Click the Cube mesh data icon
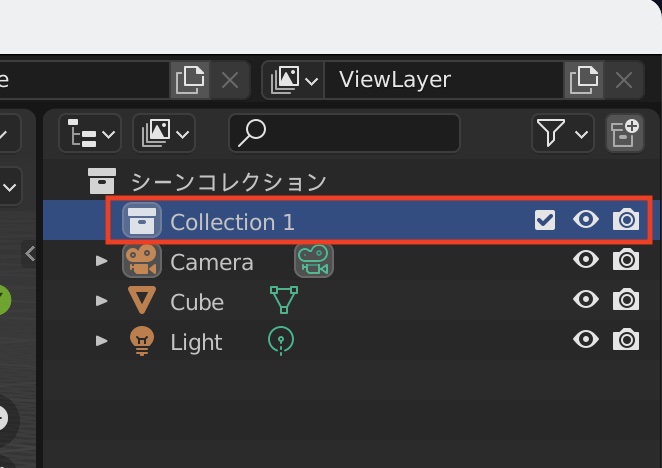This screenshot has height=468, width=662. tap(284, 300)
